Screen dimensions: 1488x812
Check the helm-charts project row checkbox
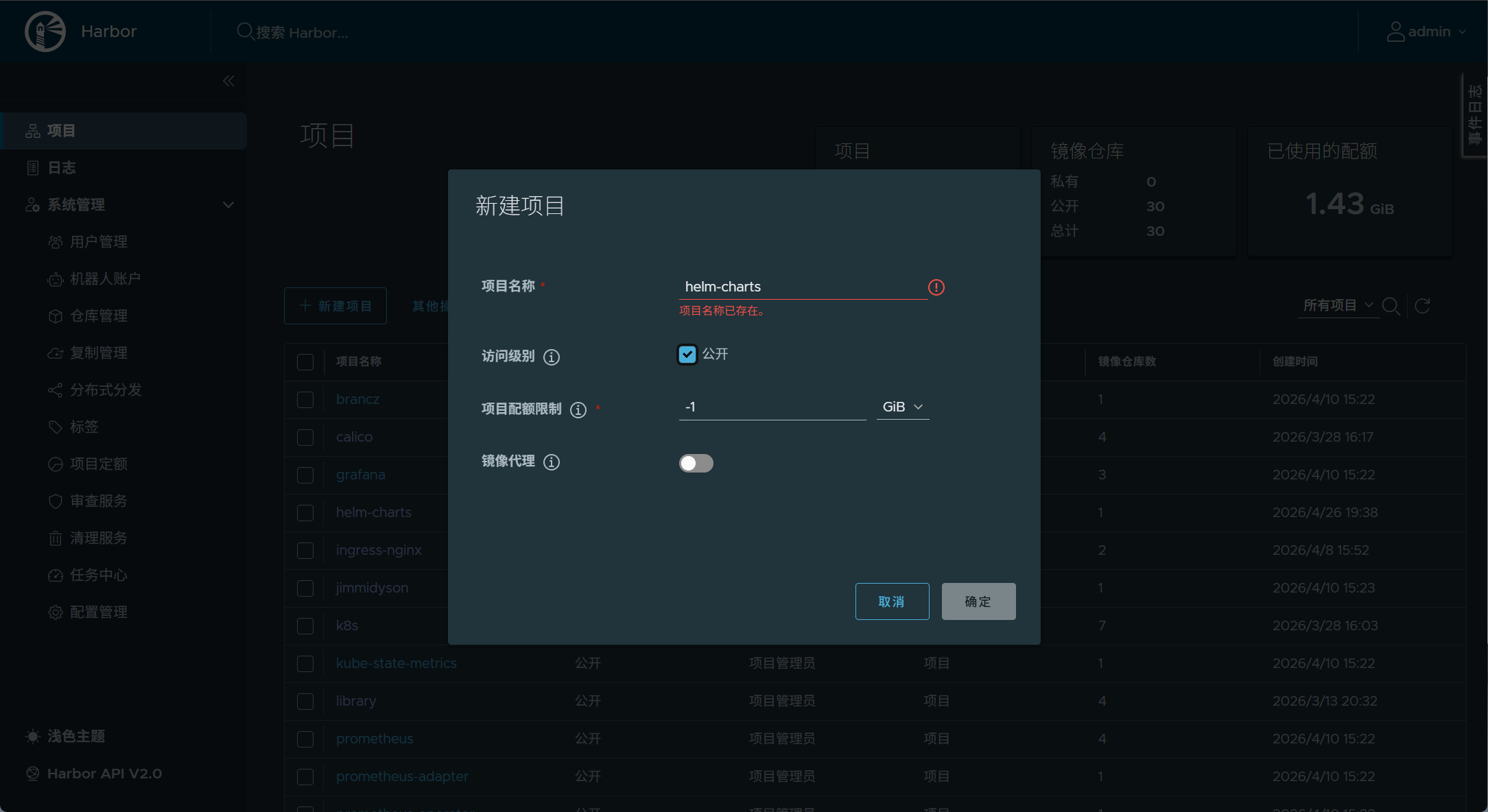click(305, 513)
